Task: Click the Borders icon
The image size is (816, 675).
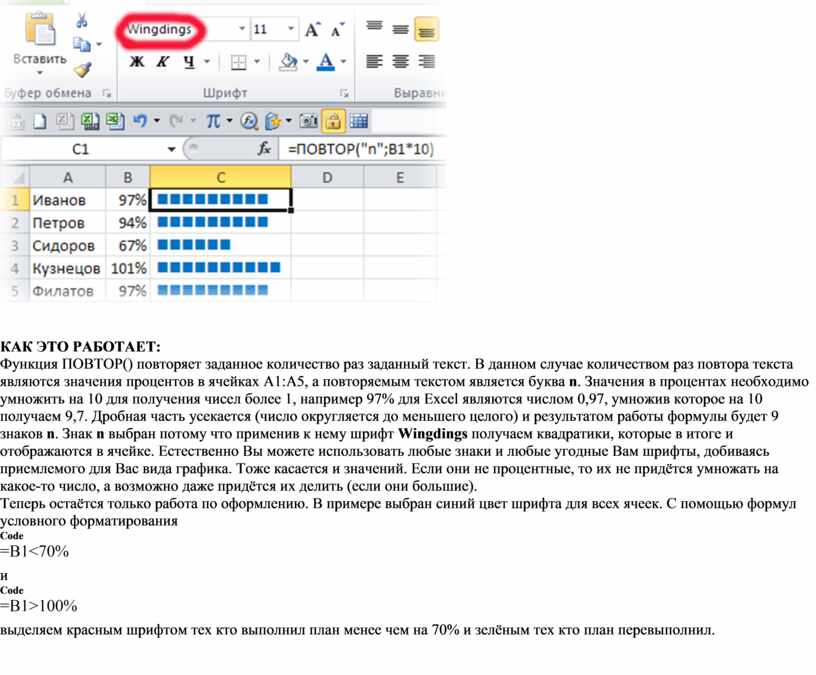Action: pos(238,62)
